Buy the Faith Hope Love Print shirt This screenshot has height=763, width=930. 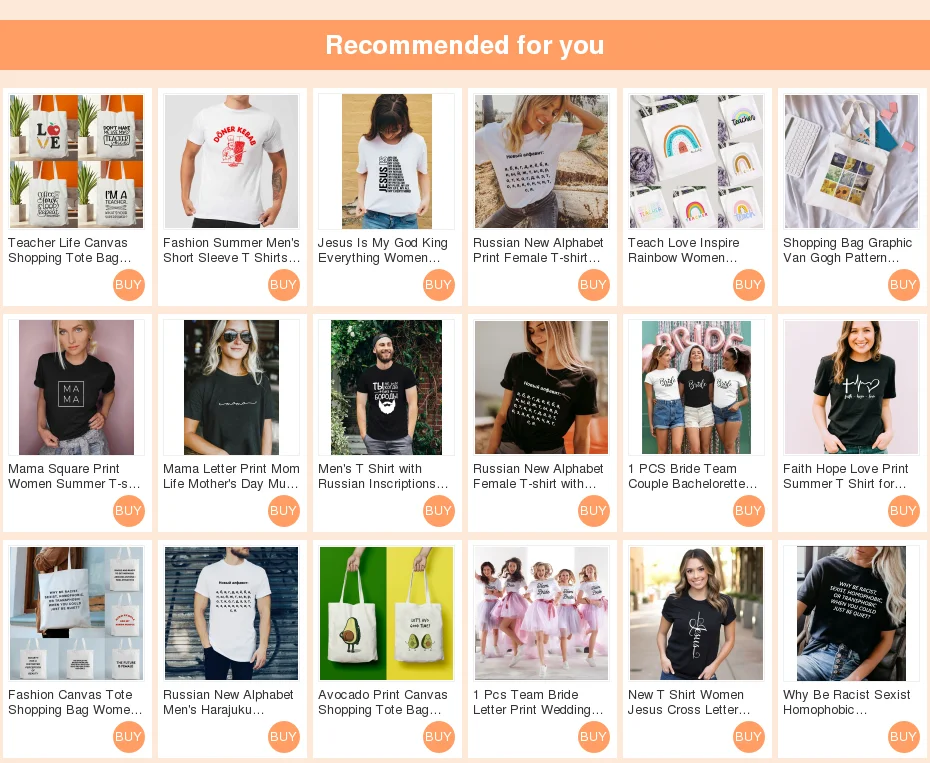click(903, 511)
